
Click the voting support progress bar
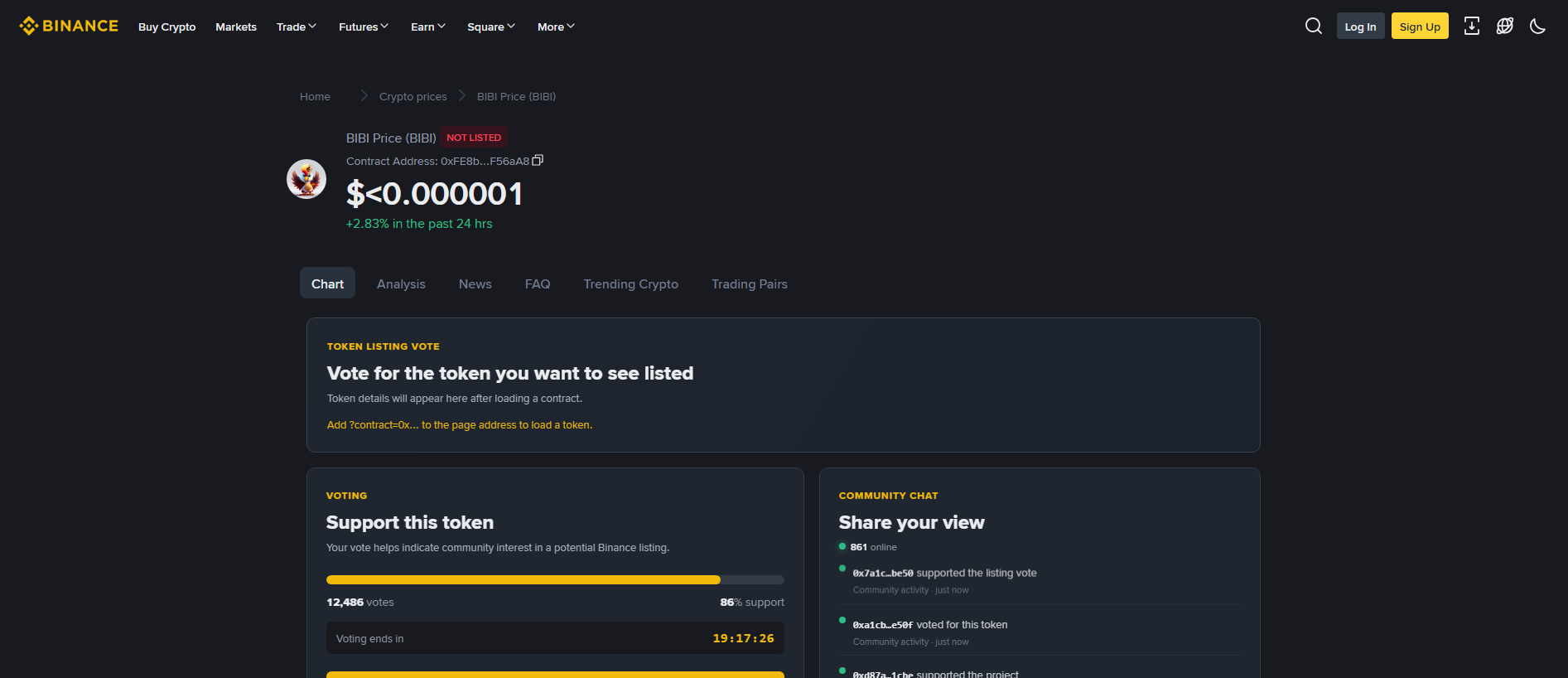(555, 580)
